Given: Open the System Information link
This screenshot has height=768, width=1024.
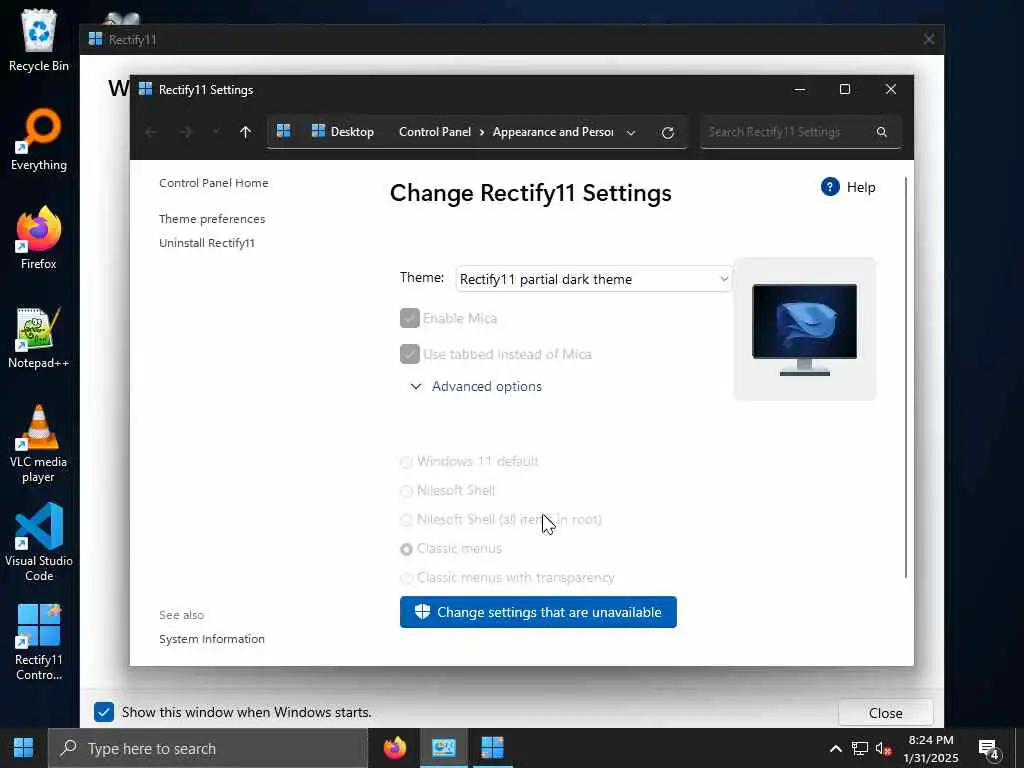Looking at the screenshot, I should [212, 639].
